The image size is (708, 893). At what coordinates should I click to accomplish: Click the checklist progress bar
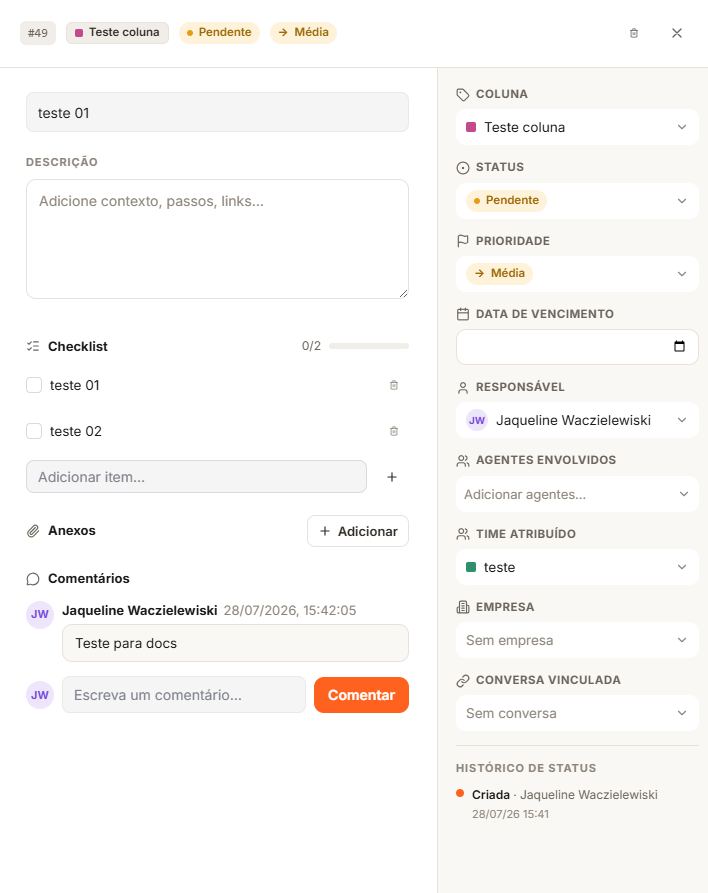[x=369, y=346]
